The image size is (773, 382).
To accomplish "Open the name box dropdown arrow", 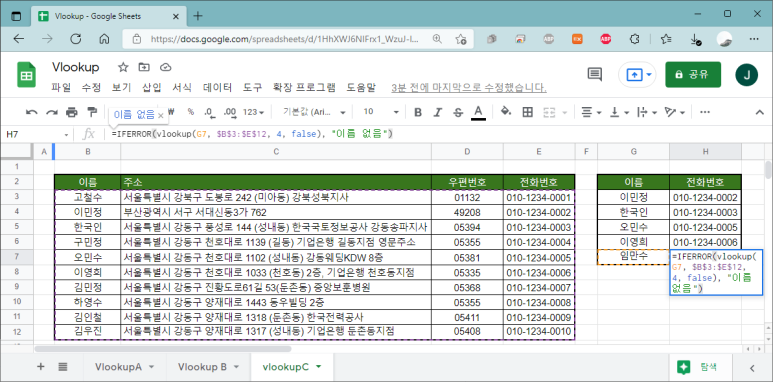I will [67, 134].
